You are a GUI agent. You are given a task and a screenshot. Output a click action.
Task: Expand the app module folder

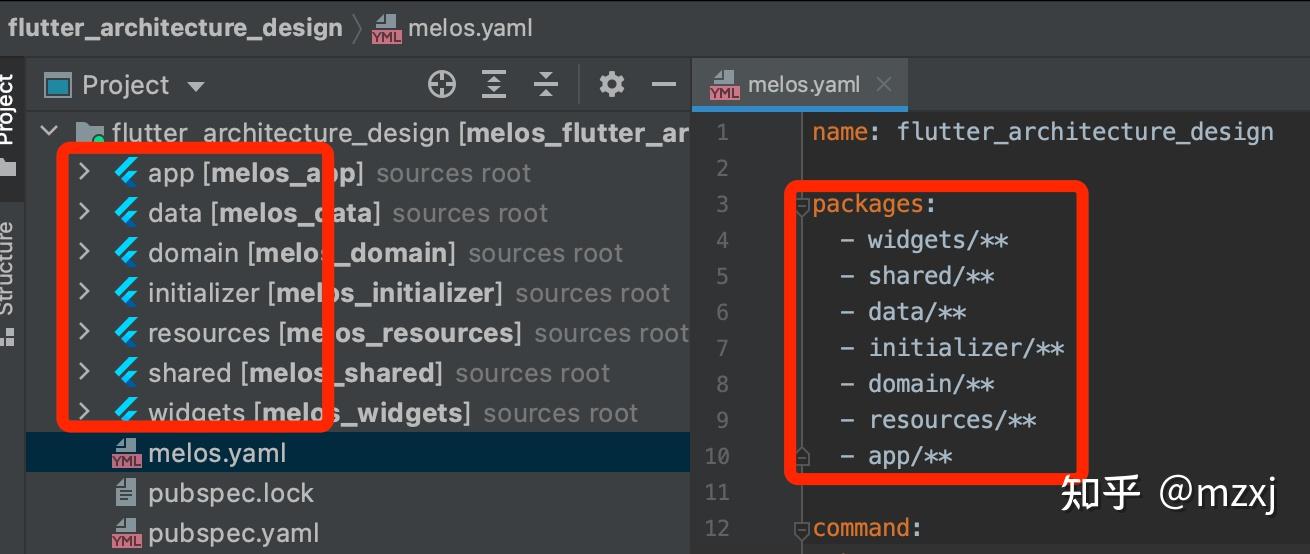84,173
